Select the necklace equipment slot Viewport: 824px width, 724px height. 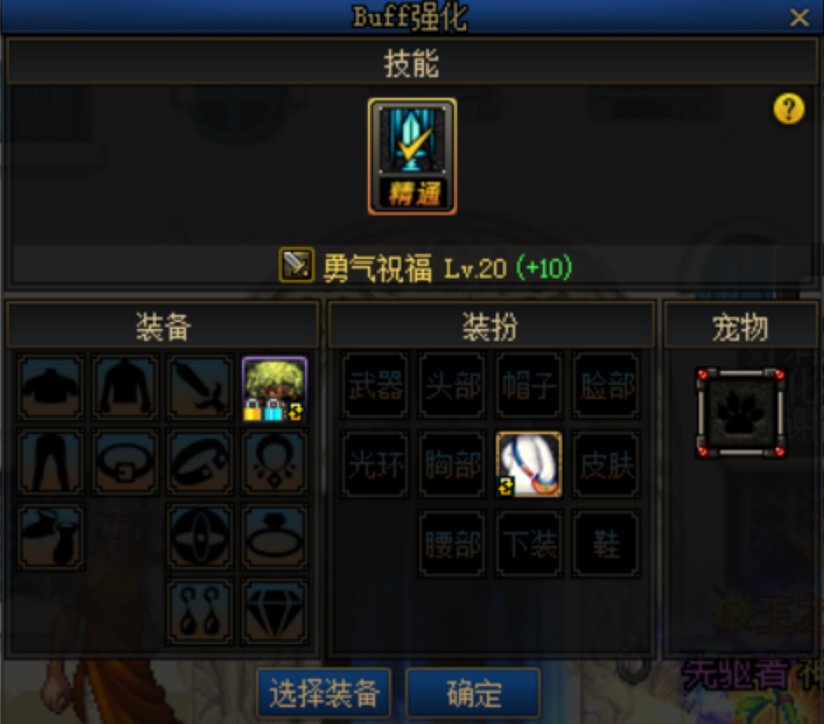tap(274, 462)
